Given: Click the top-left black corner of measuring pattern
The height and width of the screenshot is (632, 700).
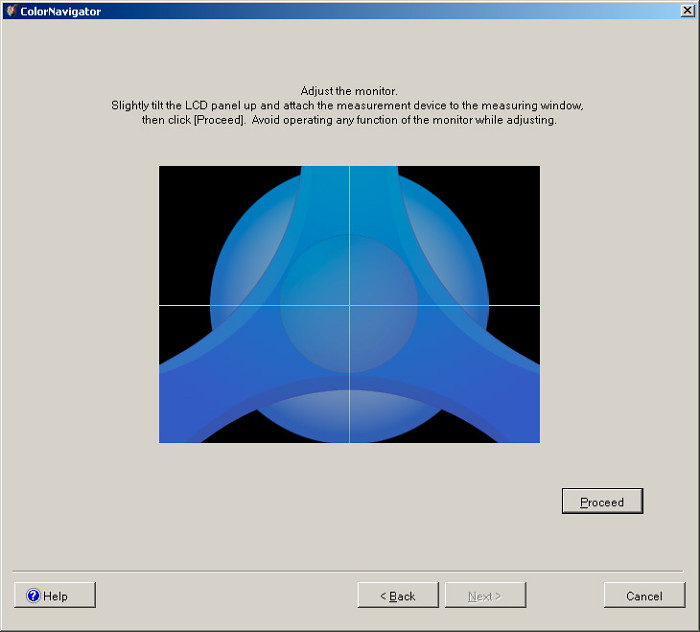Looking at the screenshot, I should click(180, 185).
